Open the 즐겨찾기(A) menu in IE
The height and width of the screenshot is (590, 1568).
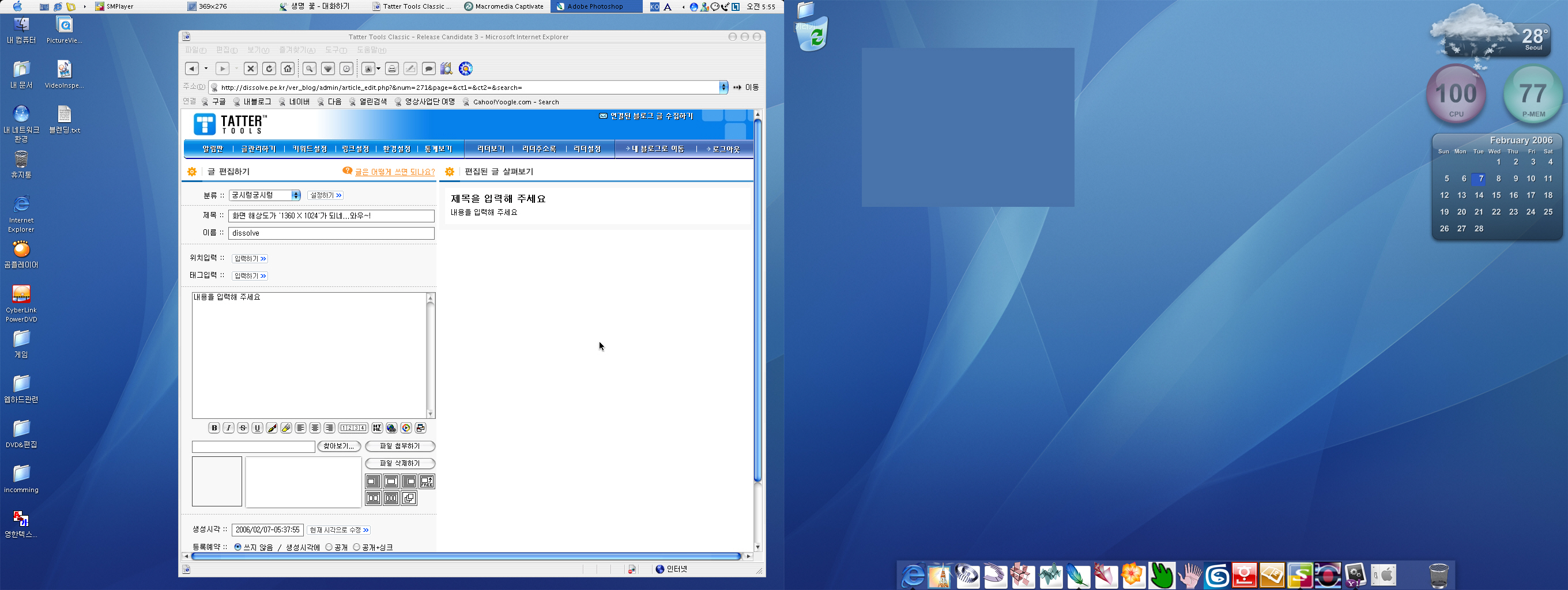[x=296, y=50]
